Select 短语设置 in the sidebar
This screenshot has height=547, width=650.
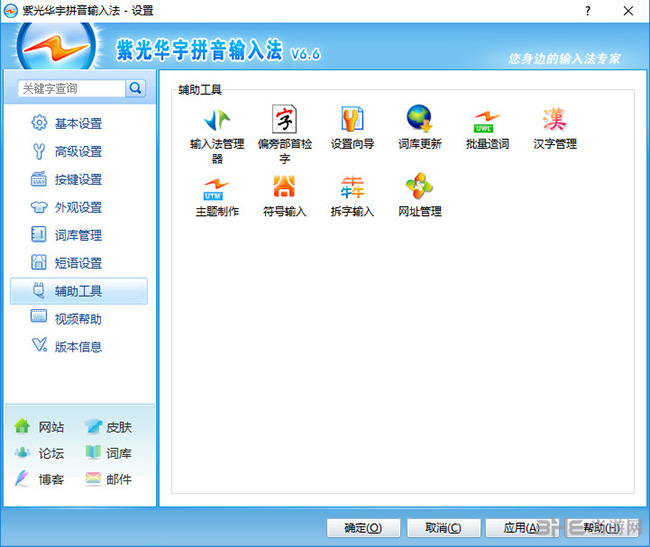tap(79, 263)
